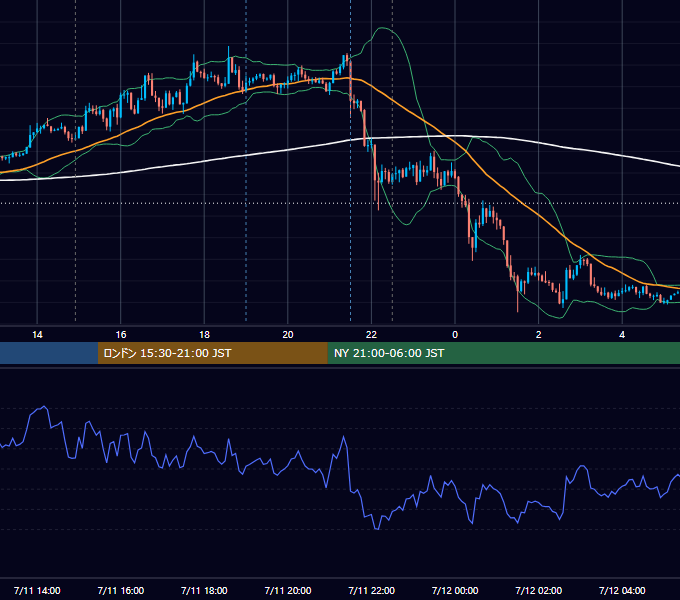Click the 0 hour label on price chart axis
The image size is (680, 600).
[x=455, y=335]
